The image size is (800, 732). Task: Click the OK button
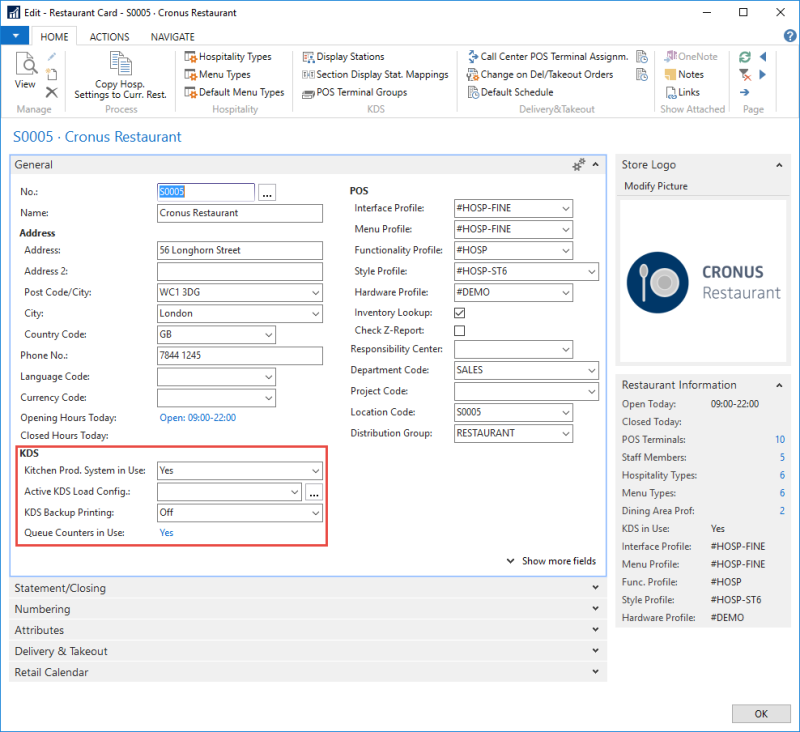click(761, 713)
